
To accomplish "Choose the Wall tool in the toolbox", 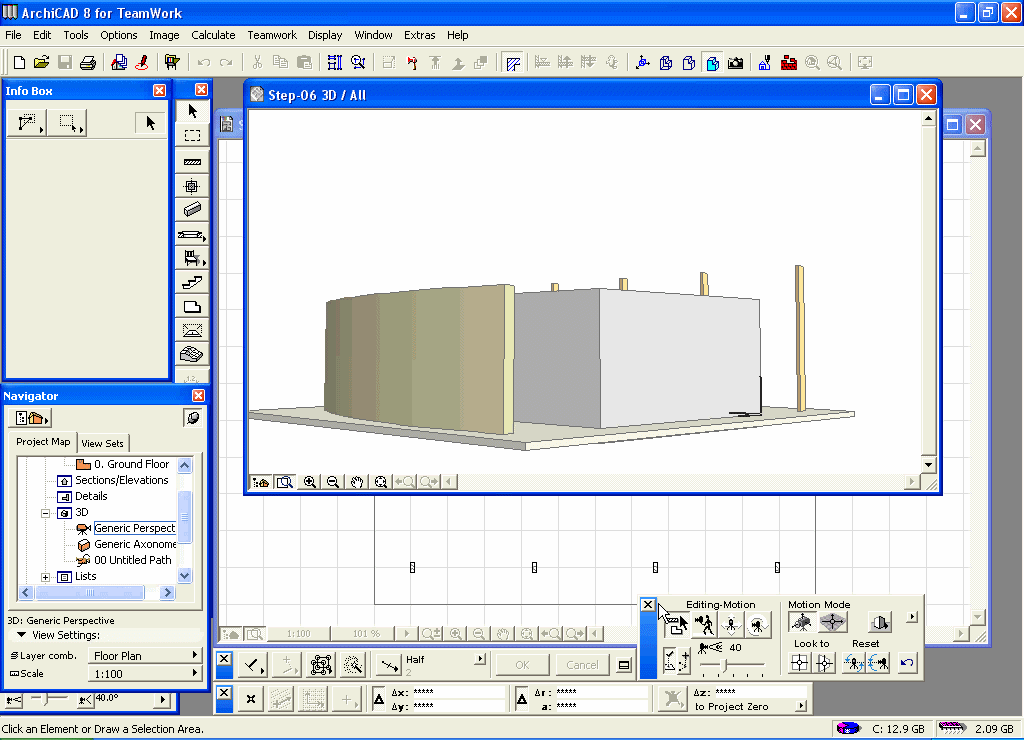I will (x=192, y=161).
